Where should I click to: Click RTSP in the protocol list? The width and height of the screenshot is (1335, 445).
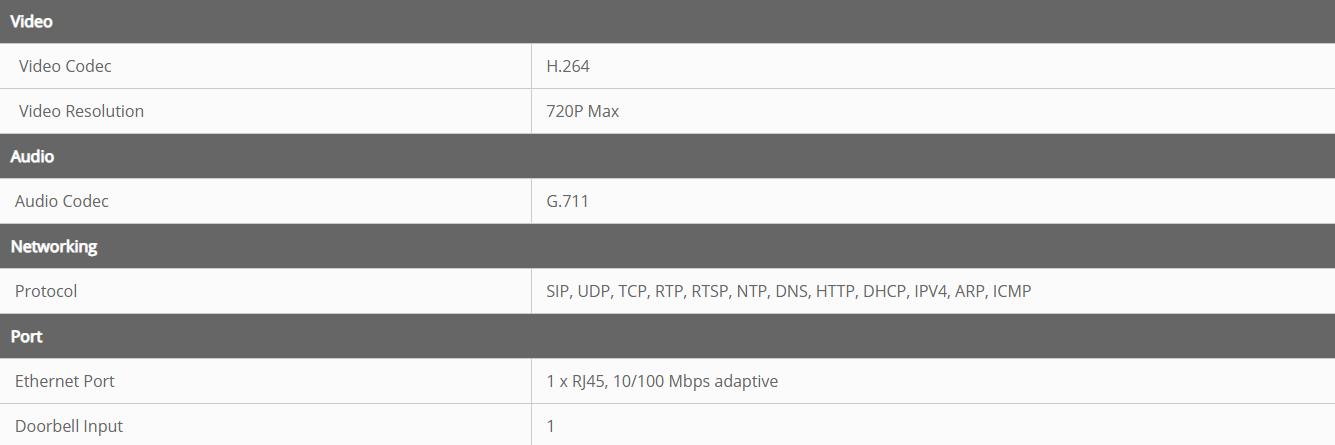(x=709, y=291)
